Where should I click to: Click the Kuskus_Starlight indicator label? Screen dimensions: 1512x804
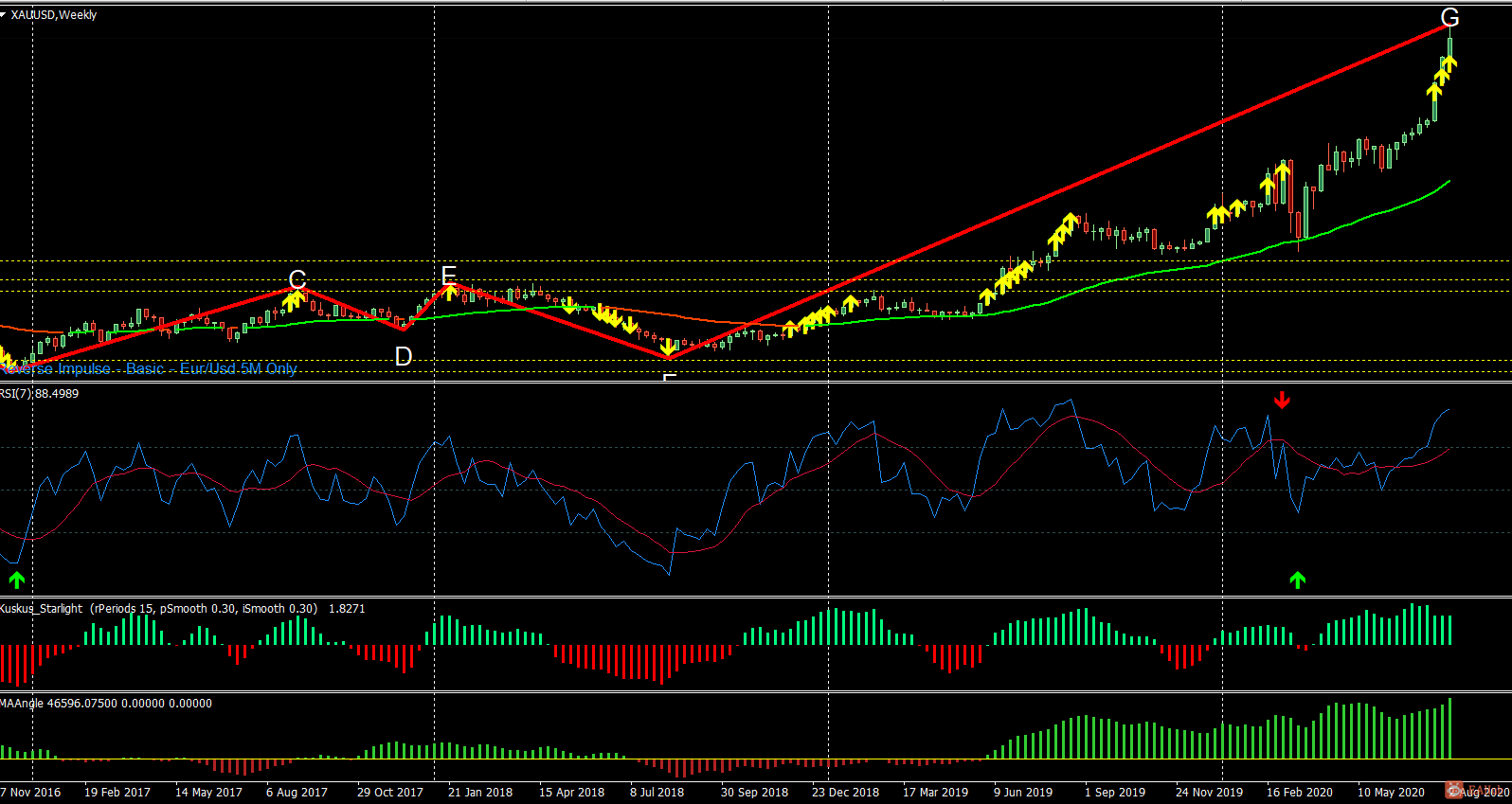(182, 609)
